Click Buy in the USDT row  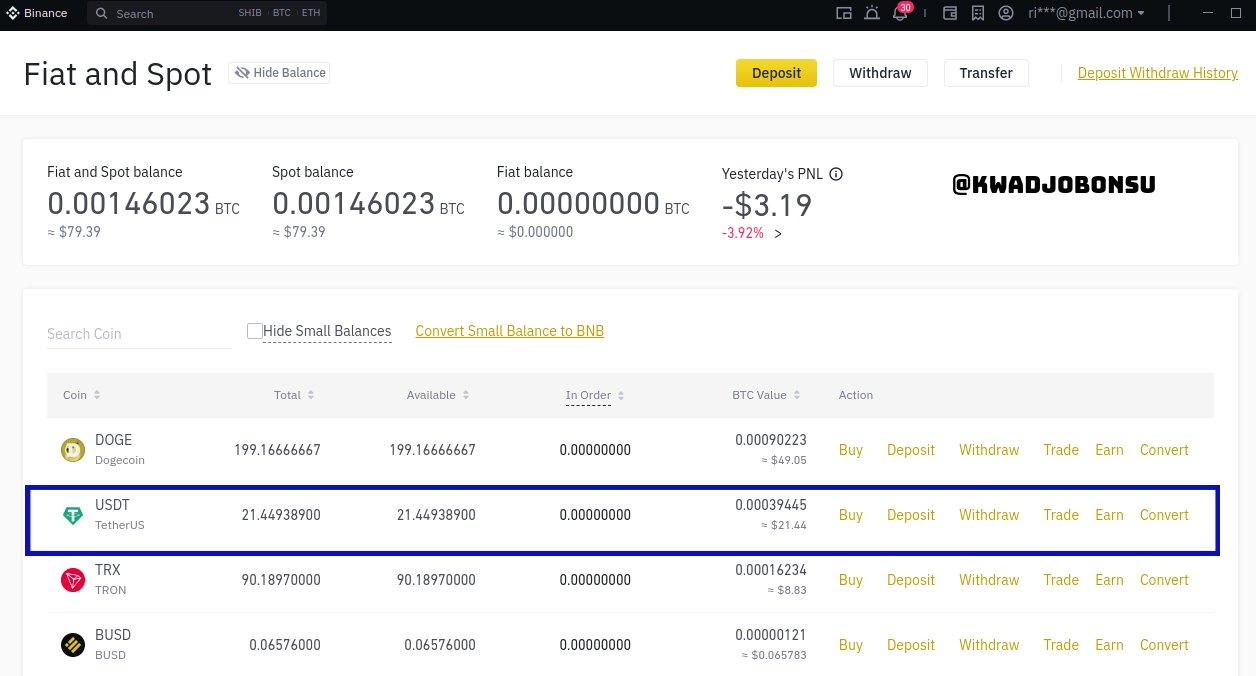(851, 515)
